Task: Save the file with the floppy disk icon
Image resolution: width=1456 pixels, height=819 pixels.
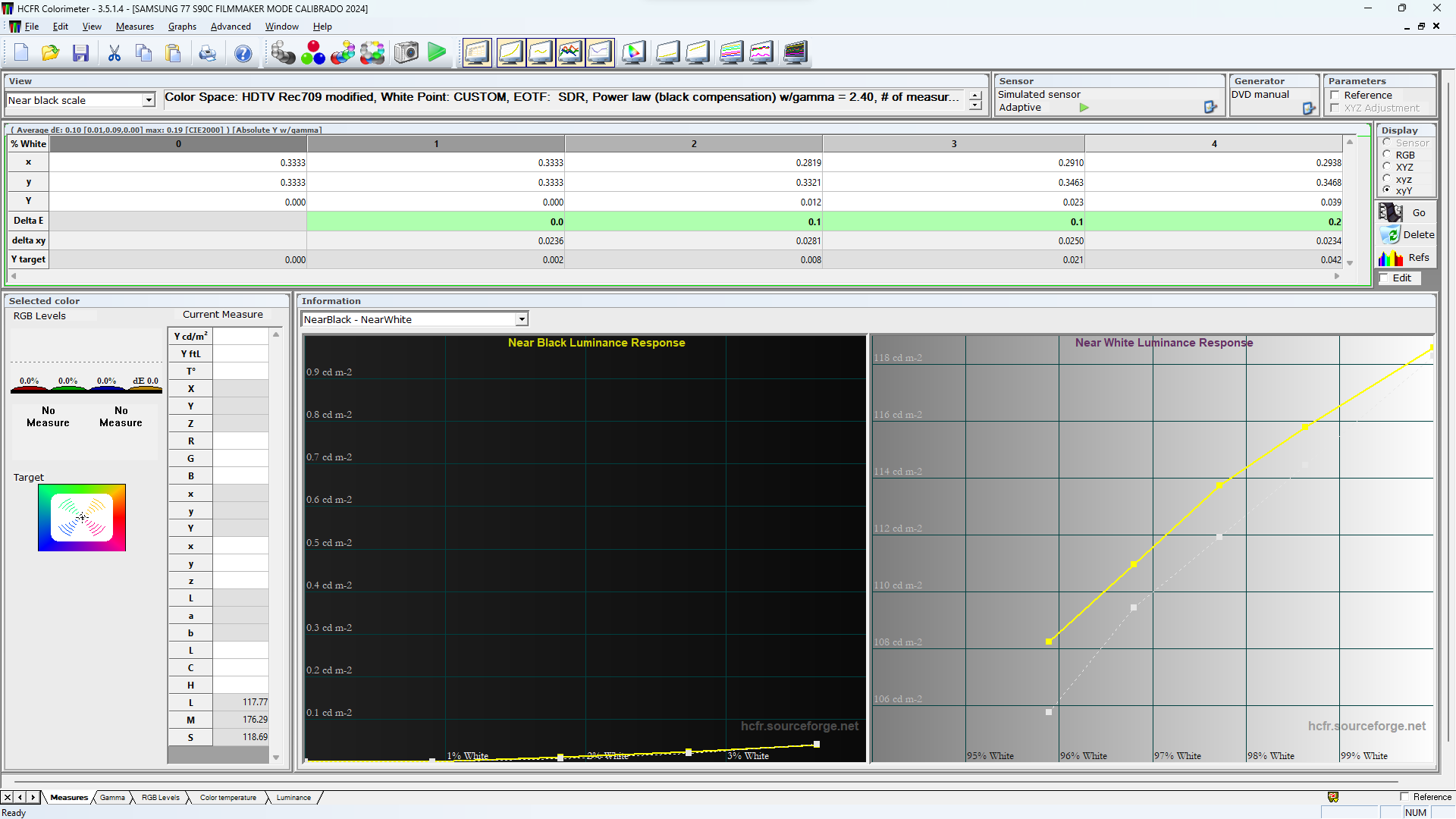Action: pyautogui.click(x=80, y=53)
